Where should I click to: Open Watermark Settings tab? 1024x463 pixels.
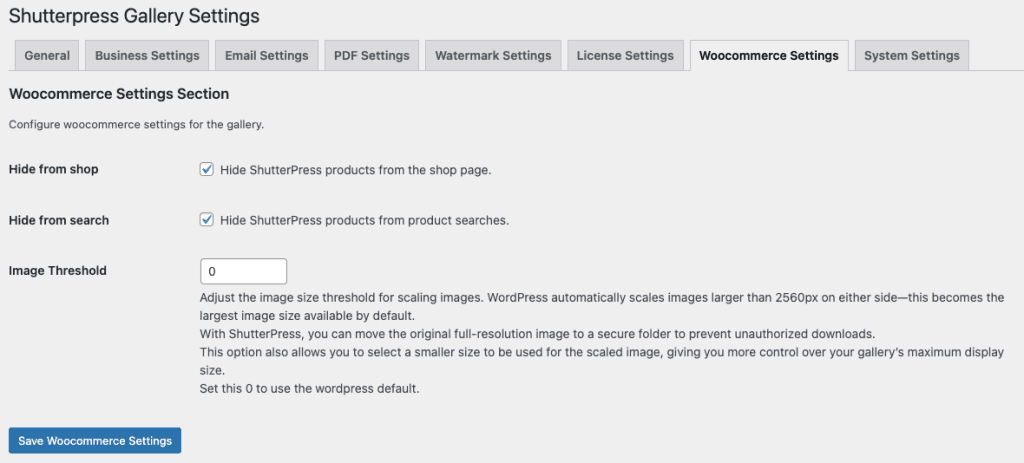[493, 56]
